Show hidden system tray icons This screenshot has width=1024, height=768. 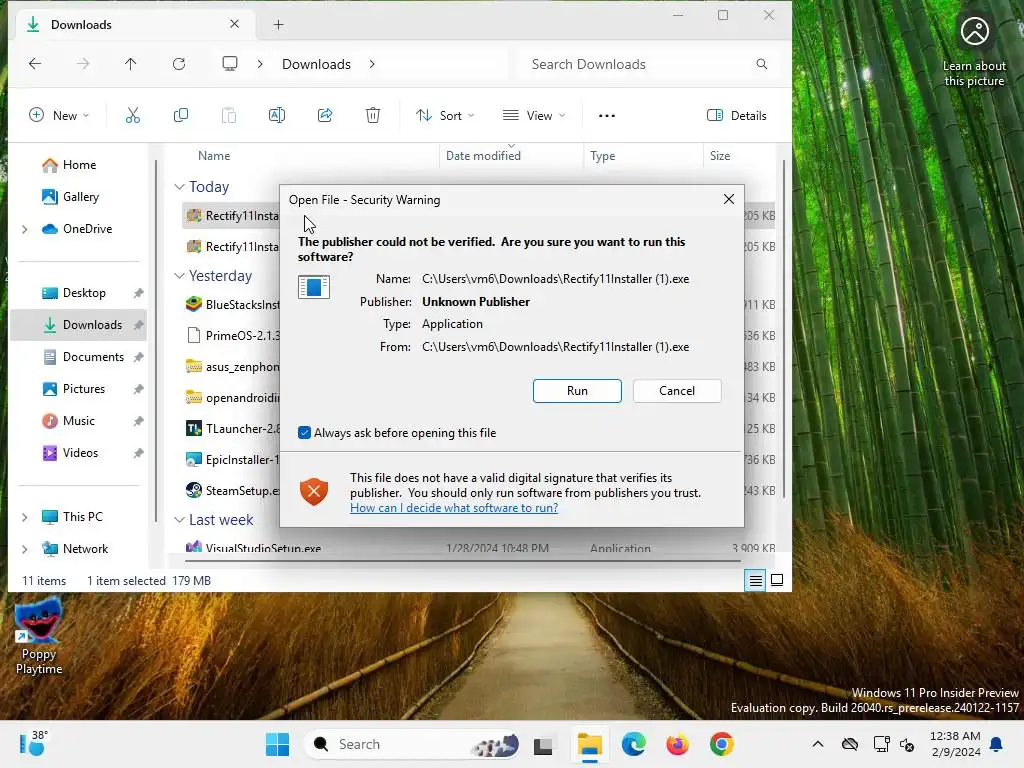[x=818, y=744]
